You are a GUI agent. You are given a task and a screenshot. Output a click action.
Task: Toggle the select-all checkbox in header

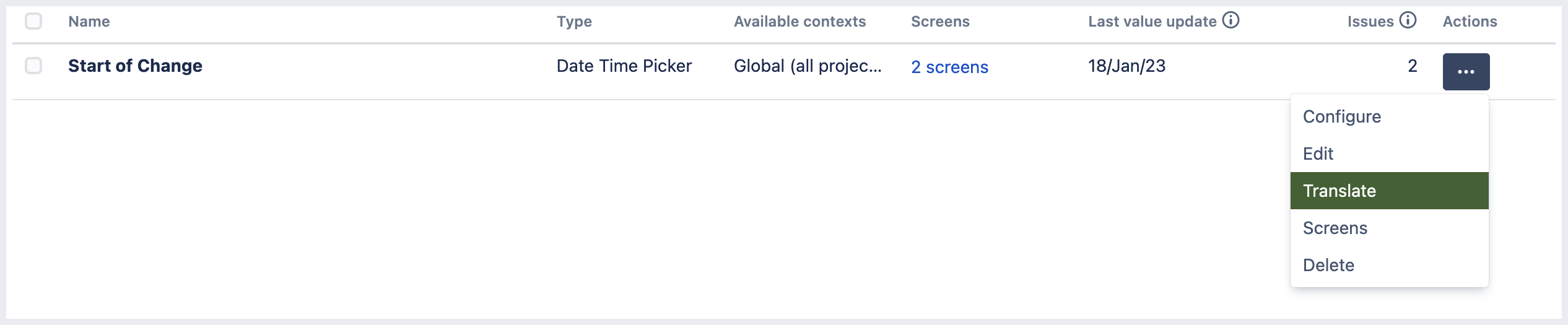(x=33, y=21)
